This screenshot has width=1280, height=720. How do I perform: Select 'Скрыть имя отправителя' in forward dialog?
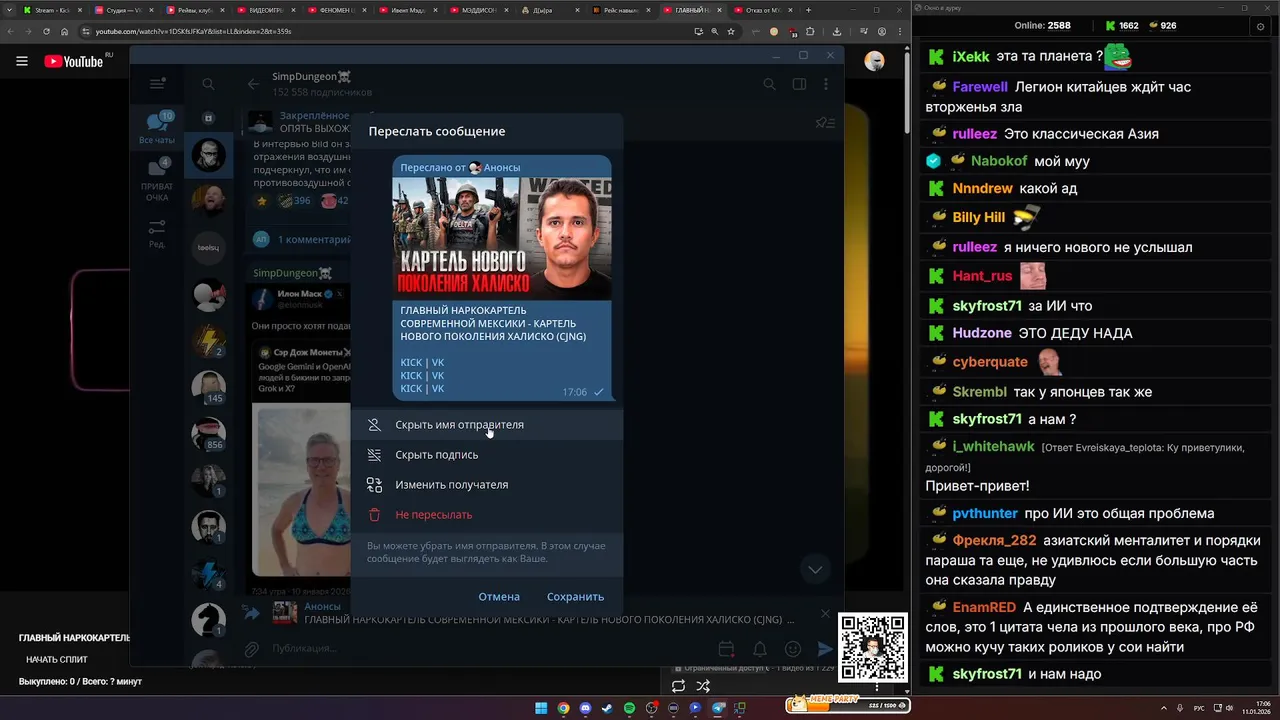[487, 425]
